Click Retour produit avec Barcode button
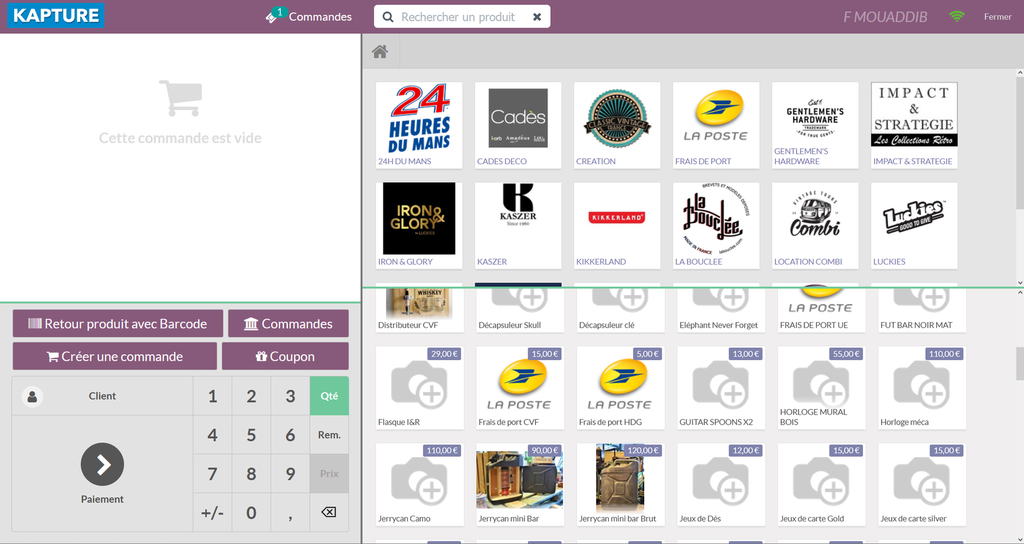Image resolution: width=1024 pixels, height=544 pixels. (x=118, y=323)
